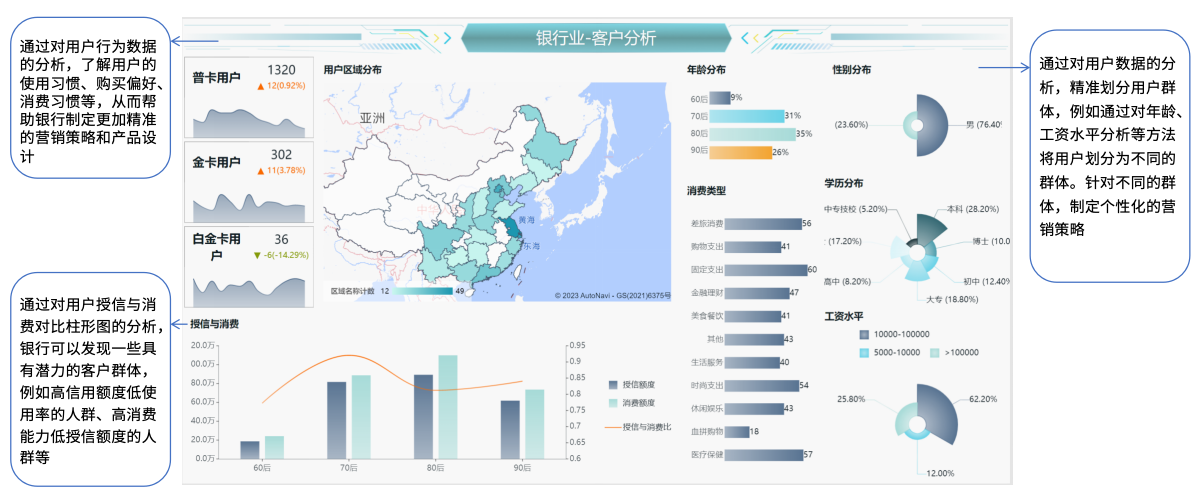This screenshot has width=1197, height=502.
Task: Click the orange up-triangle in 普卡用户 card
Action: tap(261, 86)
